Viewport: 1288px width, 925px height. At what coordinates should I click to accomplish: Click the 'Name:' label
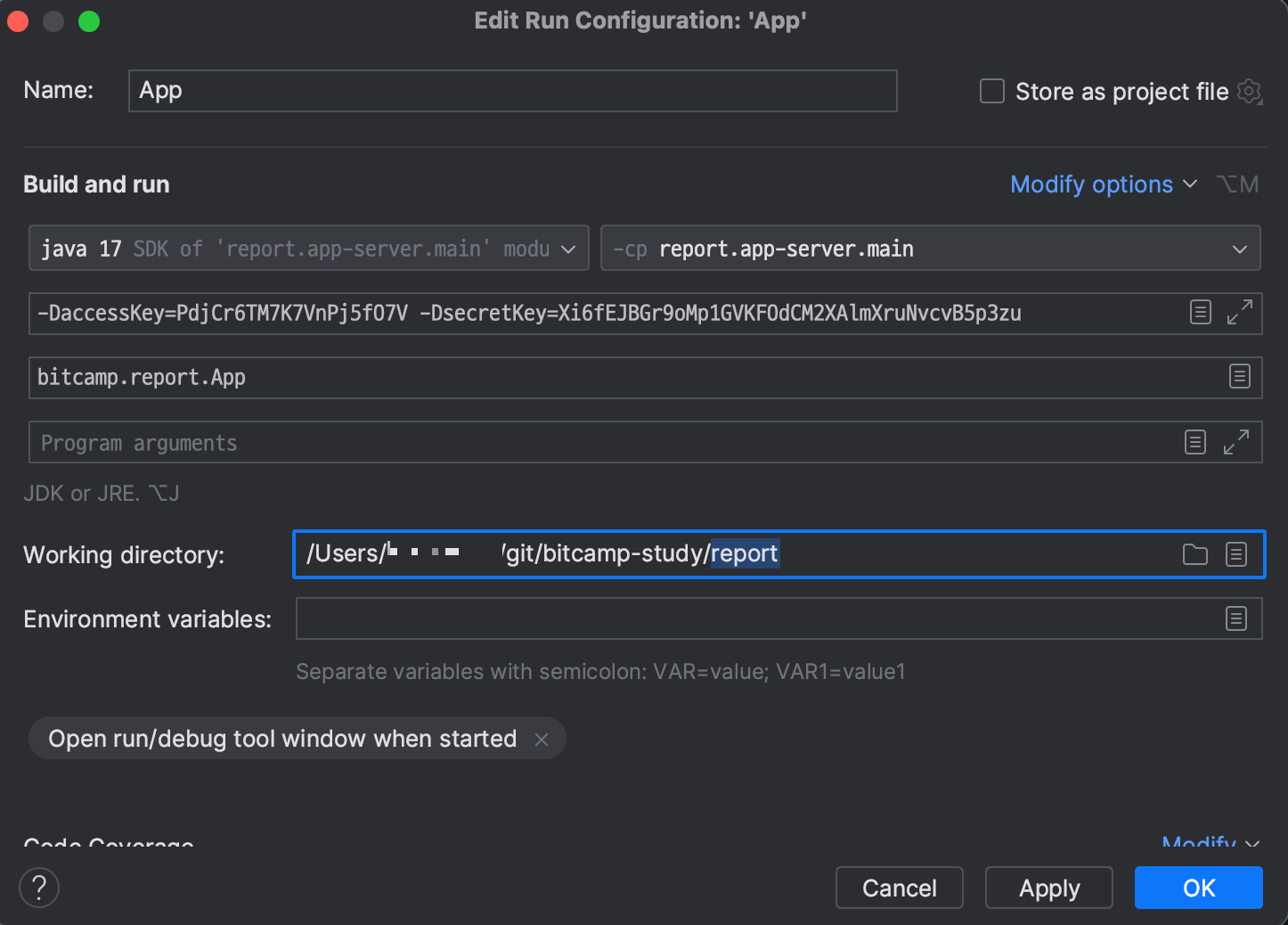(x=59, y=90)
